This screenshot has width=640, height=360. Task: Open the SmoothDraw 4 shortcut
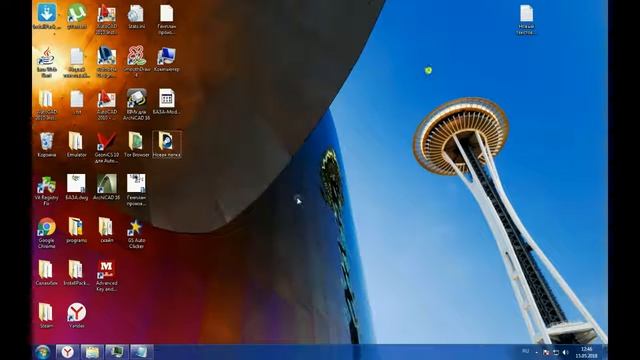click(x=136, y=62)
